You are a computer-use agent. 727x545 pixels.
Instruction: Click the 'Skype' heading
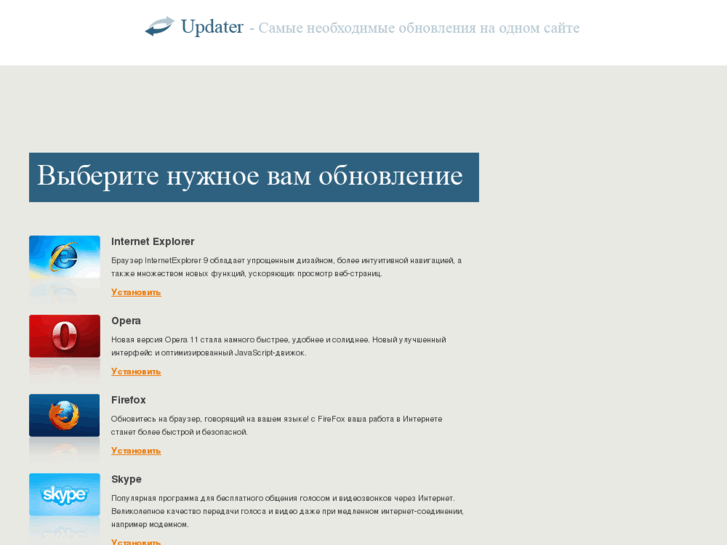pyautogui.click(x=126, y=479)
